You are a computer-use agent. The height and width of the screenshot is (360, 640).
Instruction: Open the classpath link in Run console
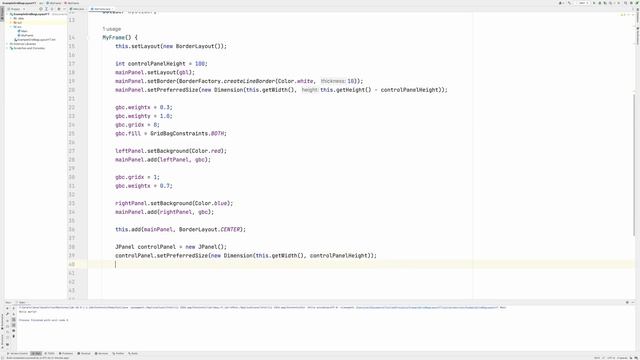click(427, 307)
